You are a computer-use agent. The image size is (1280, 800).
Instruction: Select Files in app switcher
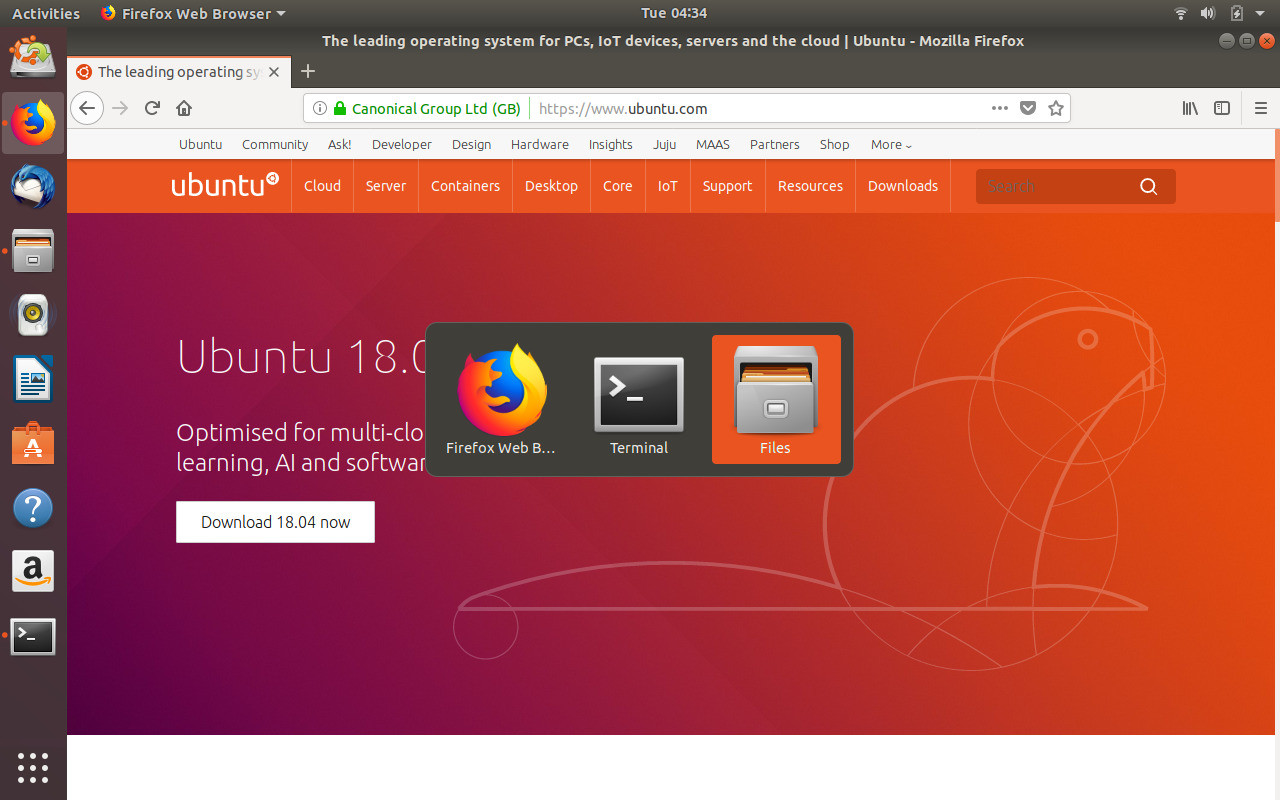click(776, 399)
